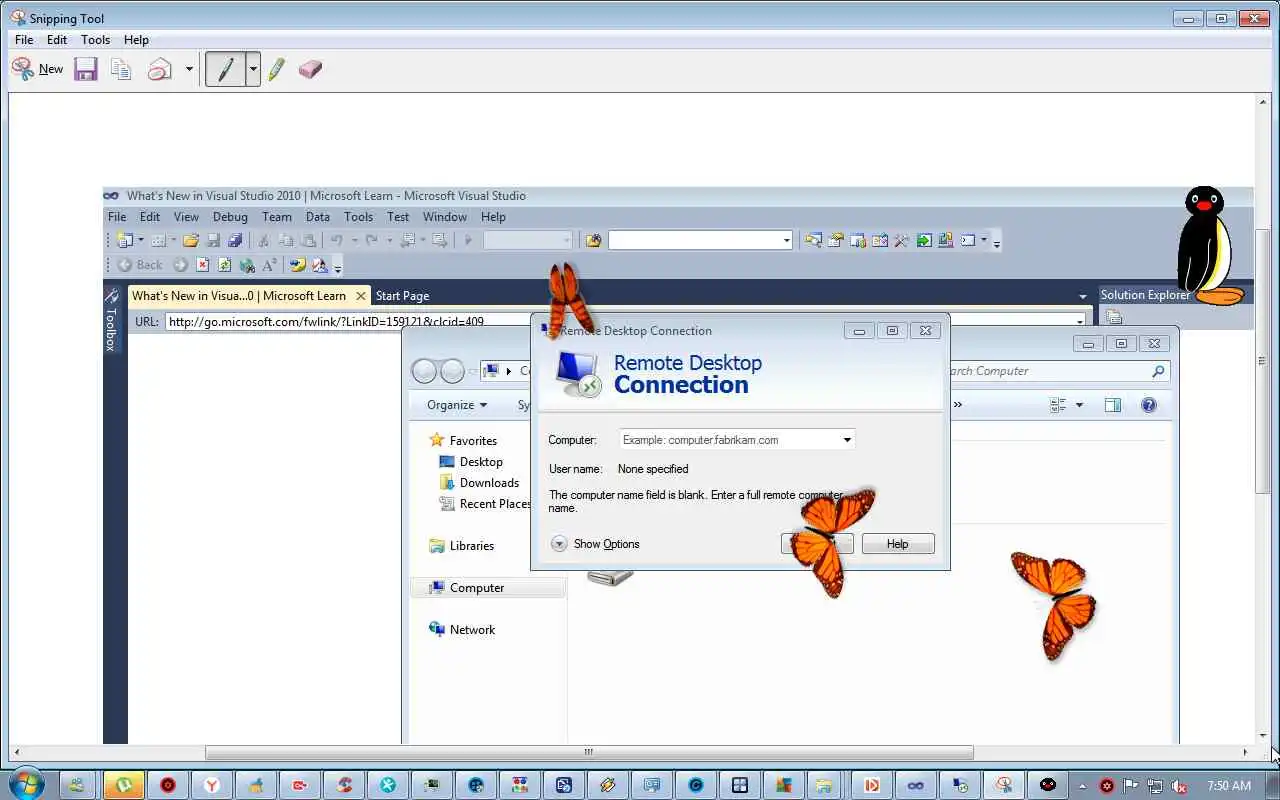The width and height of the screenshot is (1280, 800).
Task: Click the Stop browser icon with red X
Action: click(x=203, y=265)
